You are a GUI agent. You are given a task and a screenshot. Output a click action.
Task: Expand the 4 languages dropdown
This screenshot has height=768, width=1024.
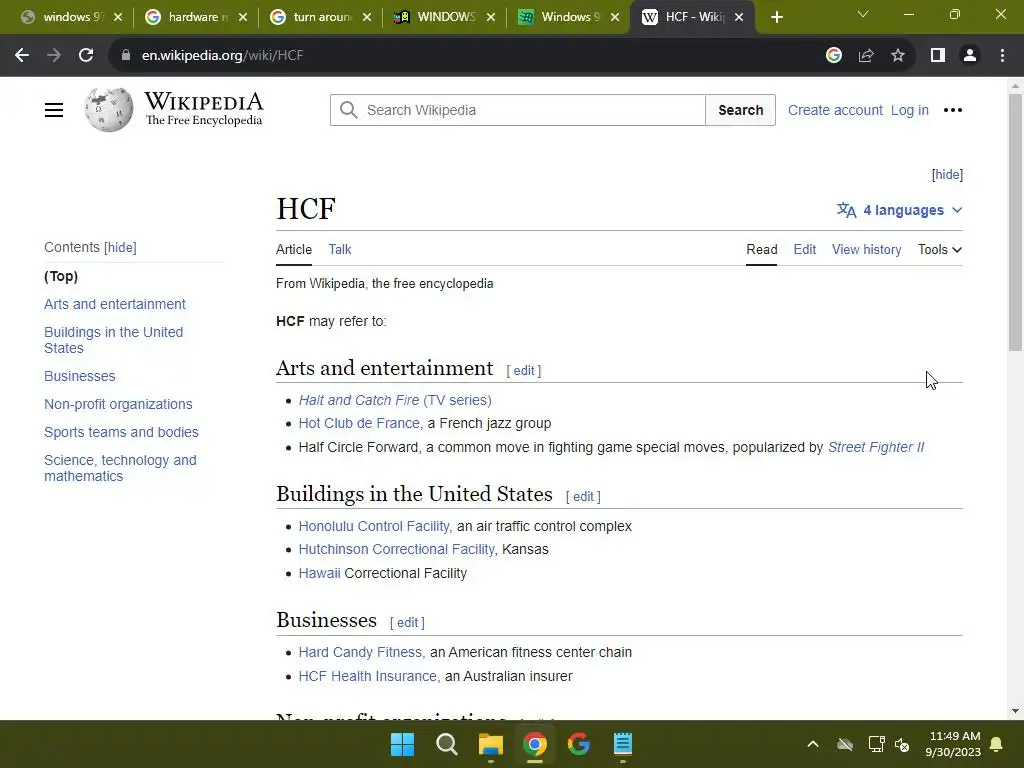pos(899,210)
